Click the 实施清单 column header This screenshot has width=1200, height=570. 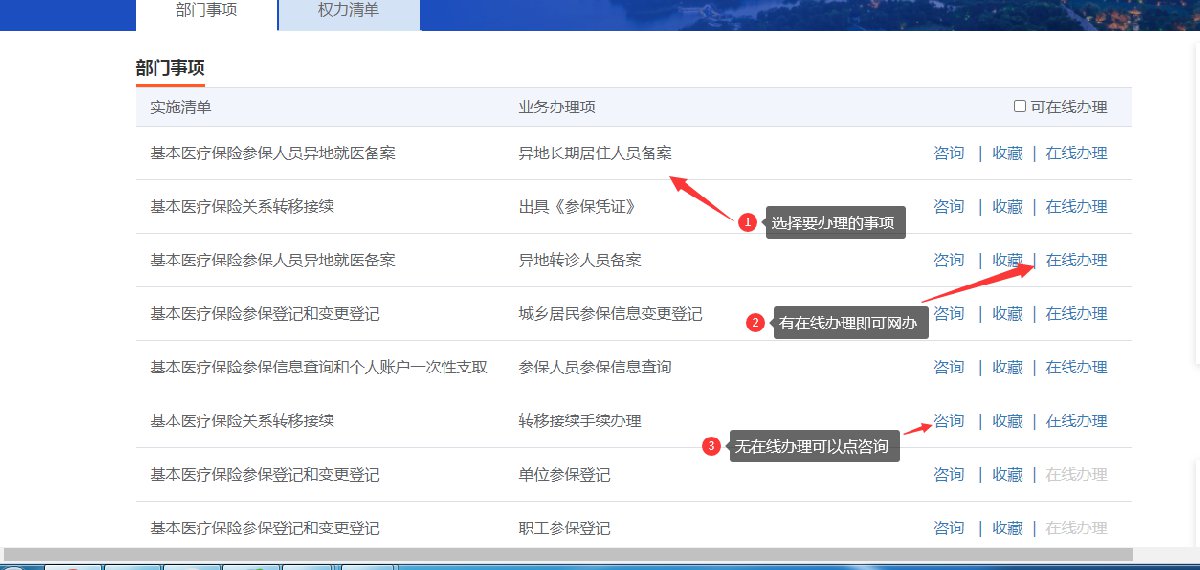click(181, 107)
